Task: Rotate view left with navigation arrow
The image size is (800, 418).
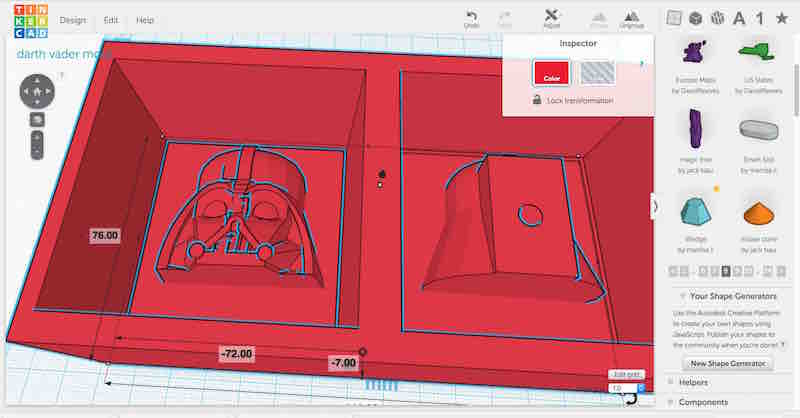Action: [x=26, y=92]
